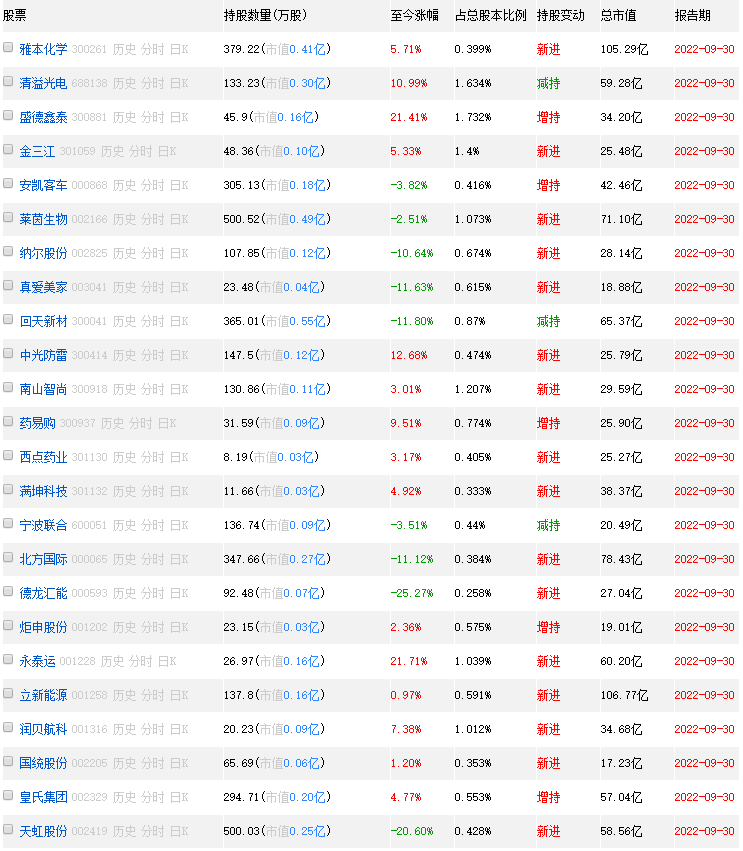Click market value 0.49亿 for 莱茵生物
This screenshot has width=743, height=851.
[308, 219]
